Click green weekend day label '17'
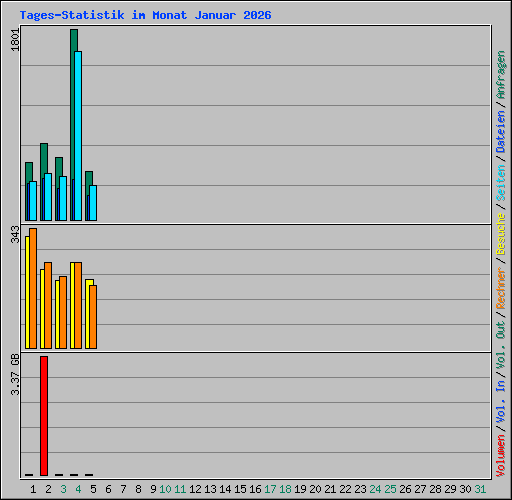The image size is (512, 500). click(x=270, y=489)
